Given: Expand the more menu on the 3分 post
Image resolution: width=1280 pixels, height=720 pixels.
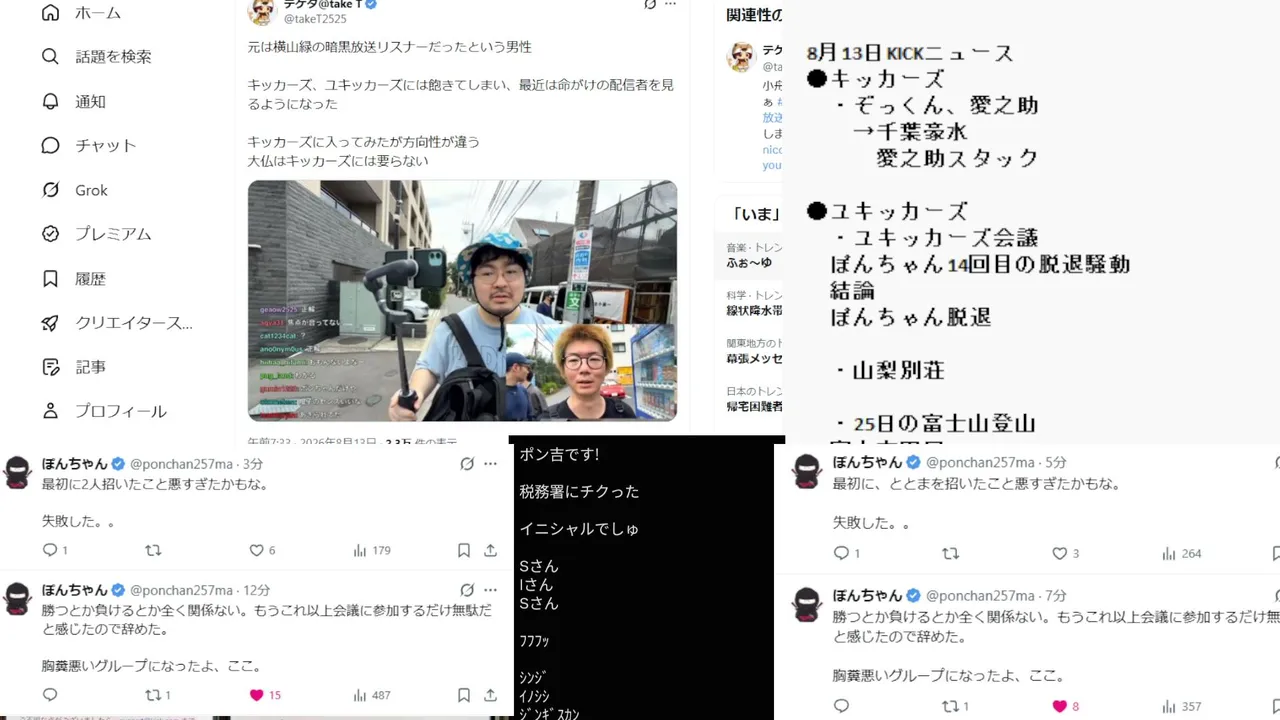Looking at the screenshot, I should 490,464.
